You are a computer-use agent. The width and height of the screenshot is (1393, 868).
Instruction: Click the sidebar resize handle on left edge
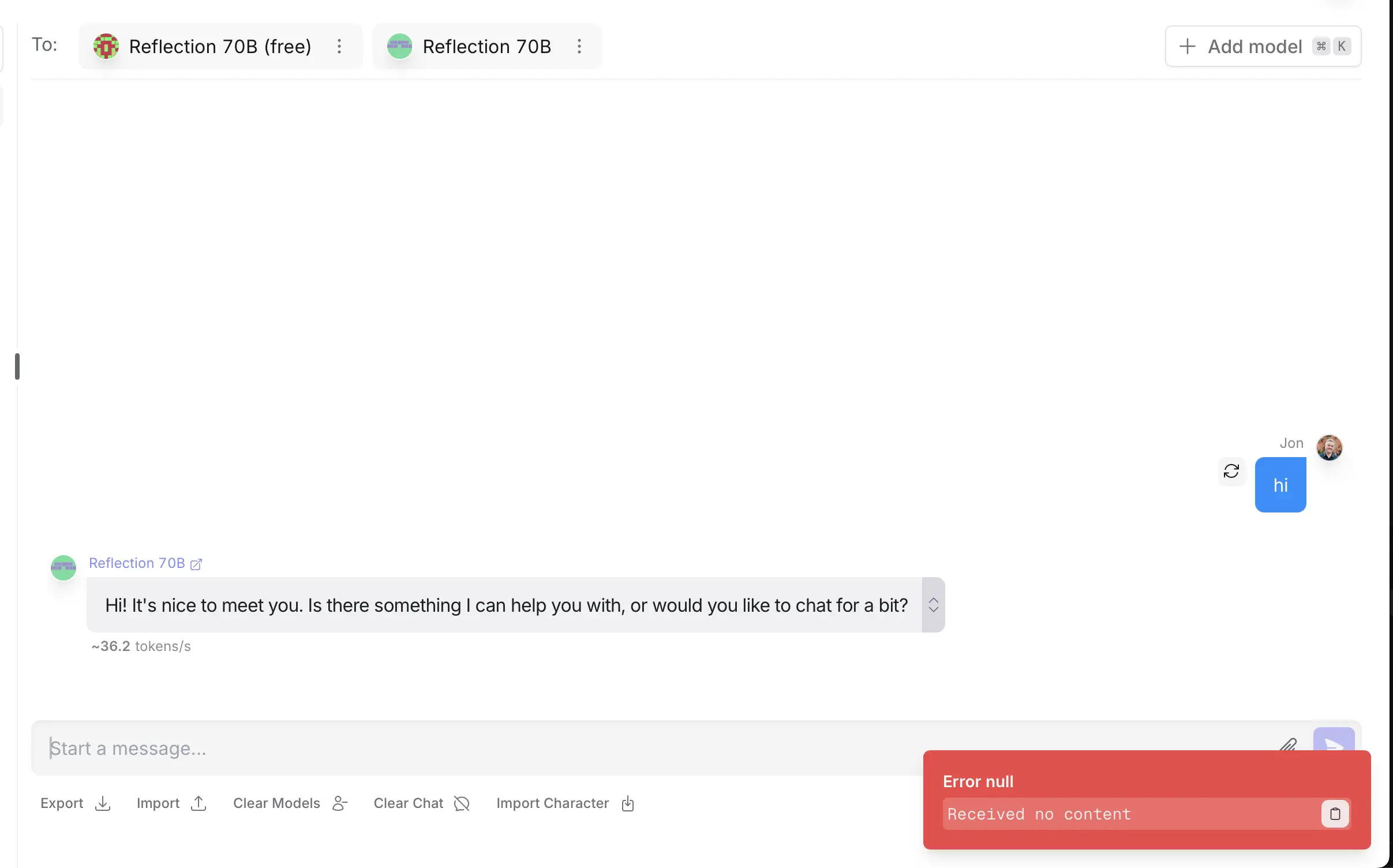coord(17,366)
